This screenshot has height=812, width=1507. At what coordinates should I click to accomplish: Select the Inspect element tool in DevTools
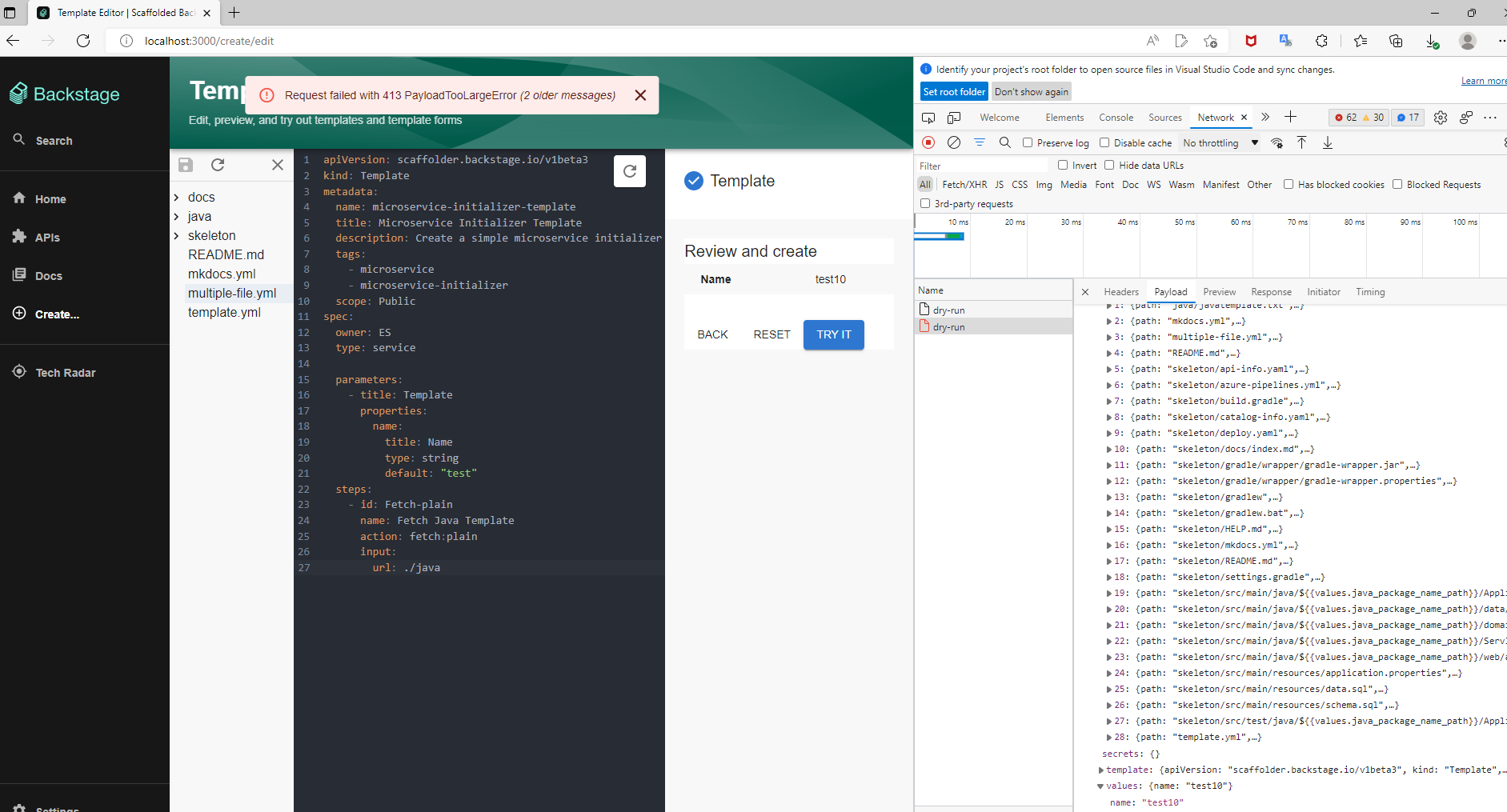(x=928, y=118)
